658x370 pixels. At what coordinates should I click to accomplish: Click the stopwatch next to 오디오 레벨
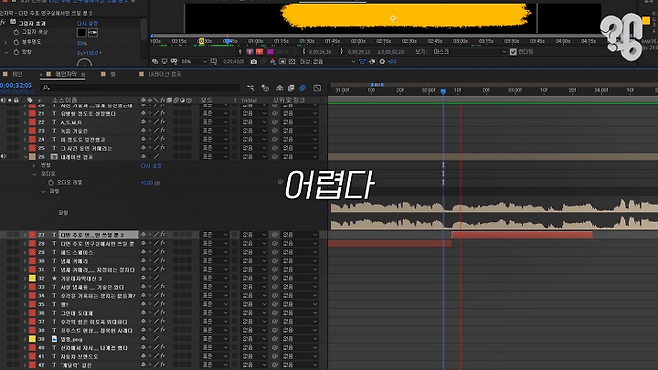(x=51, y=183)
